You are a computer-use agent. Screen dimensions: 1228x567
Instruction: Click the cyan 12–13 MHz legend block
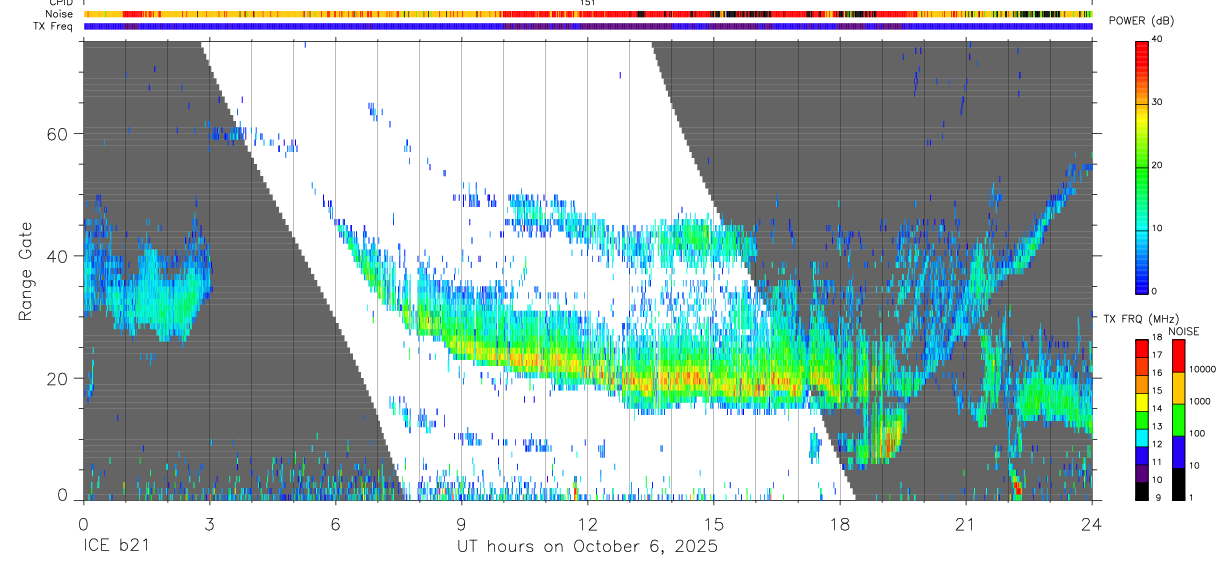coord(1141,437)
